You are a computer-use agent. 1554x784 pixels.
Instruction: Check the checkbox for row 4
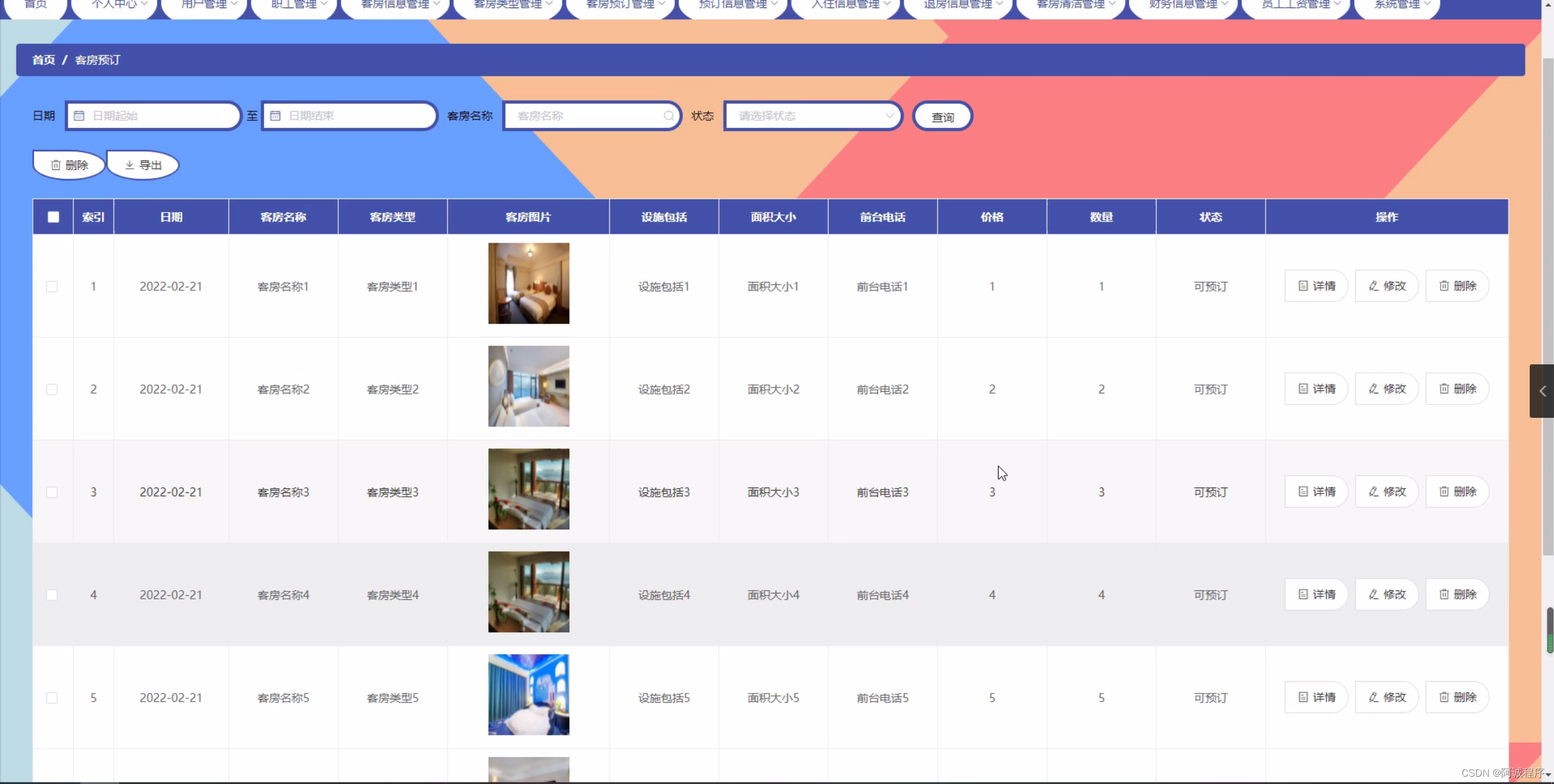[52, 595]
